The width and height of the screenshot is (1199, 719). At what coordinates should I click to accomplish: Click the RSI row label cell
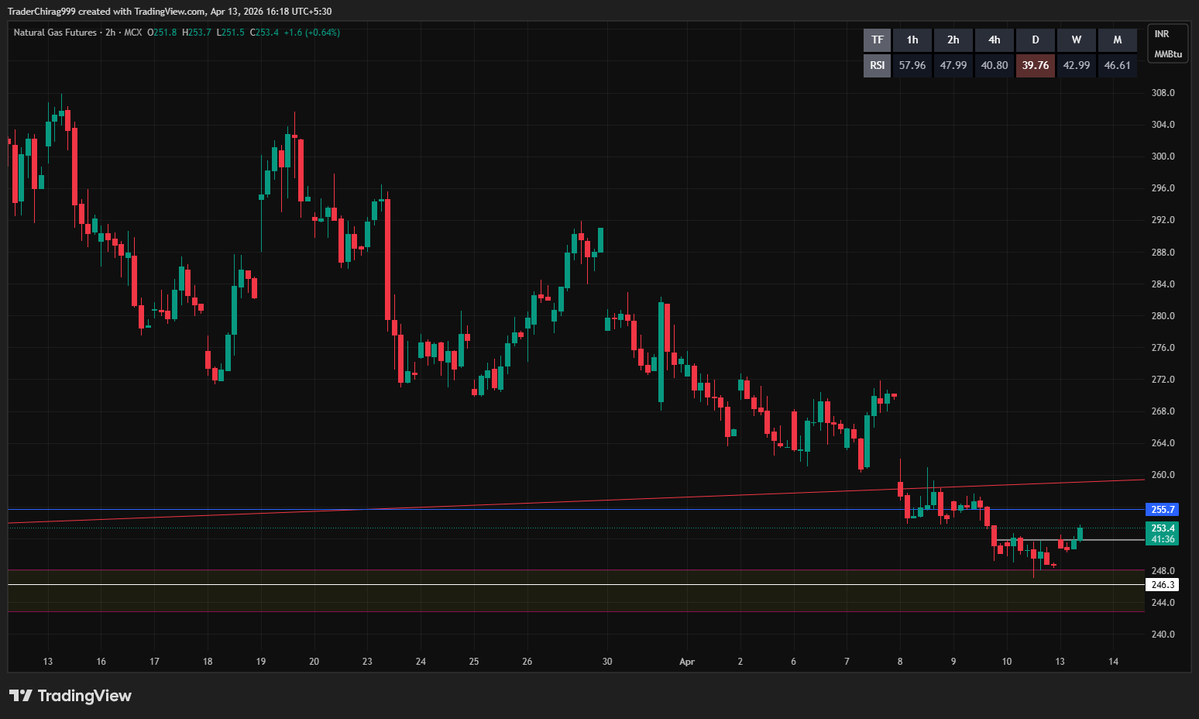pyautogui.click(x=876, y=66)
